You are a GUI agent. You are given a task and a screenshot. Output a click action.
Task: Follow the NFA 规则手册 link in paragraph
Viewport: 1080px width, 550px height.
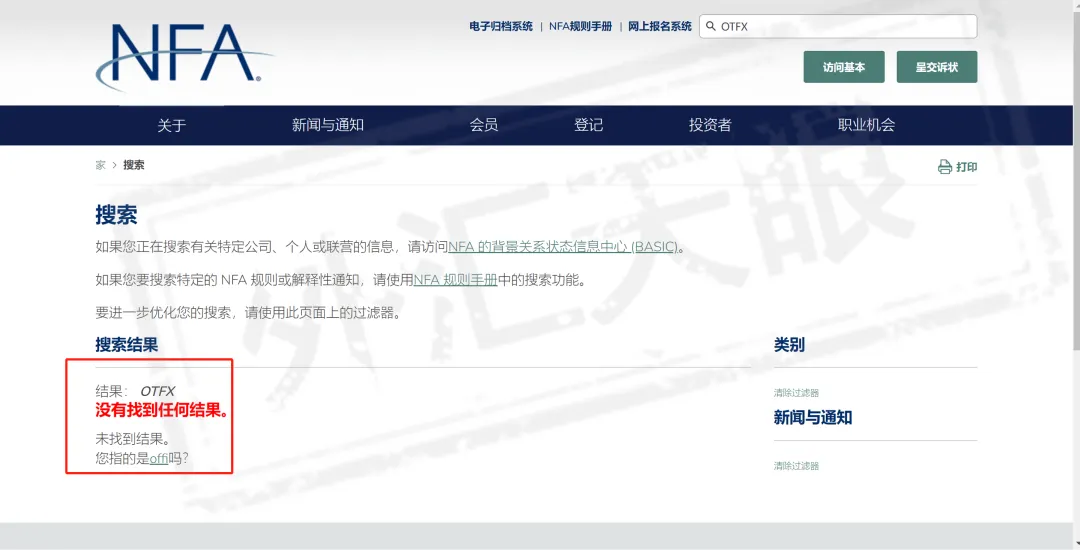[455, 279]
